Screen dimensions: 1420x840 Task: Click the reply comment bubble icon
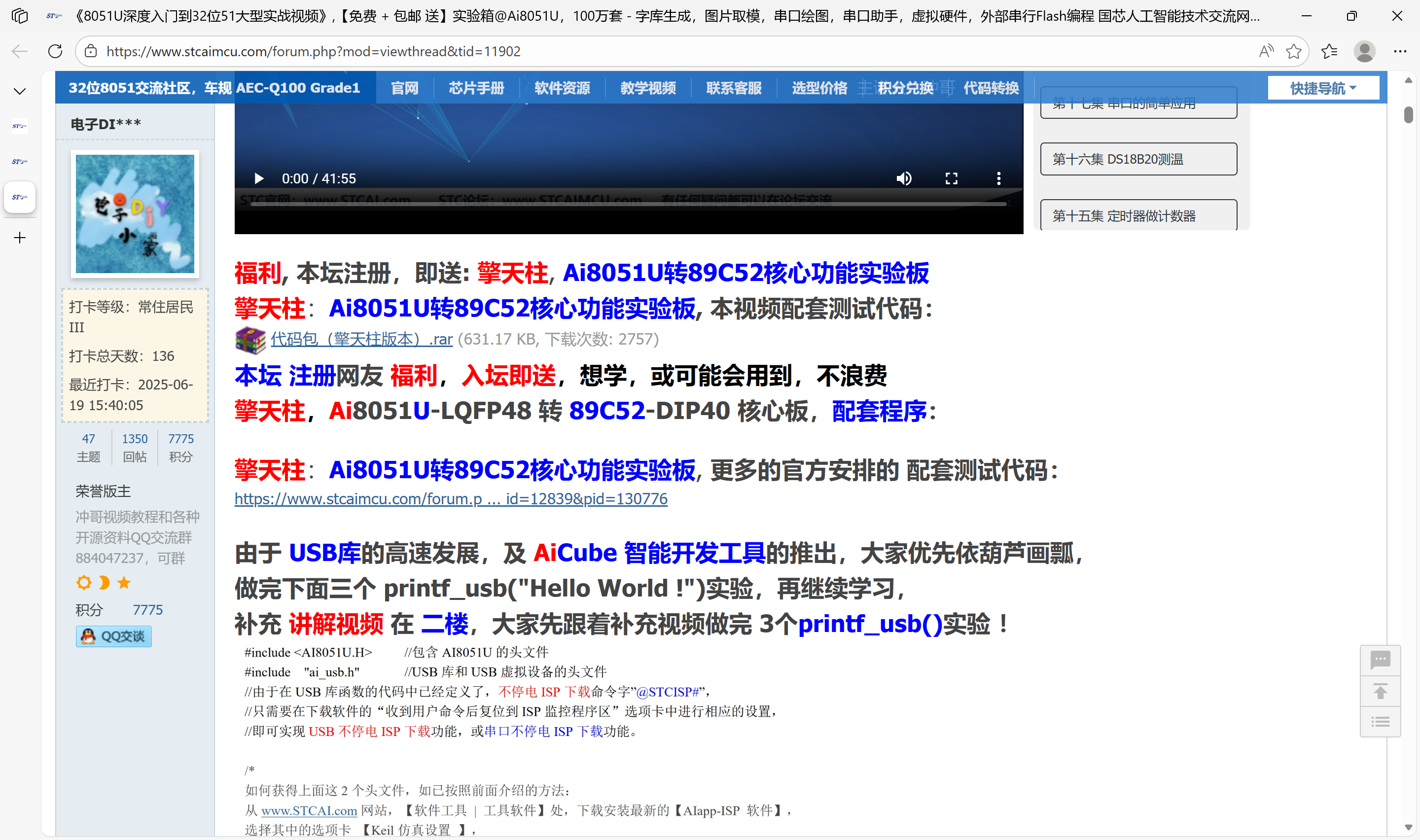(x=1380, y=660)
